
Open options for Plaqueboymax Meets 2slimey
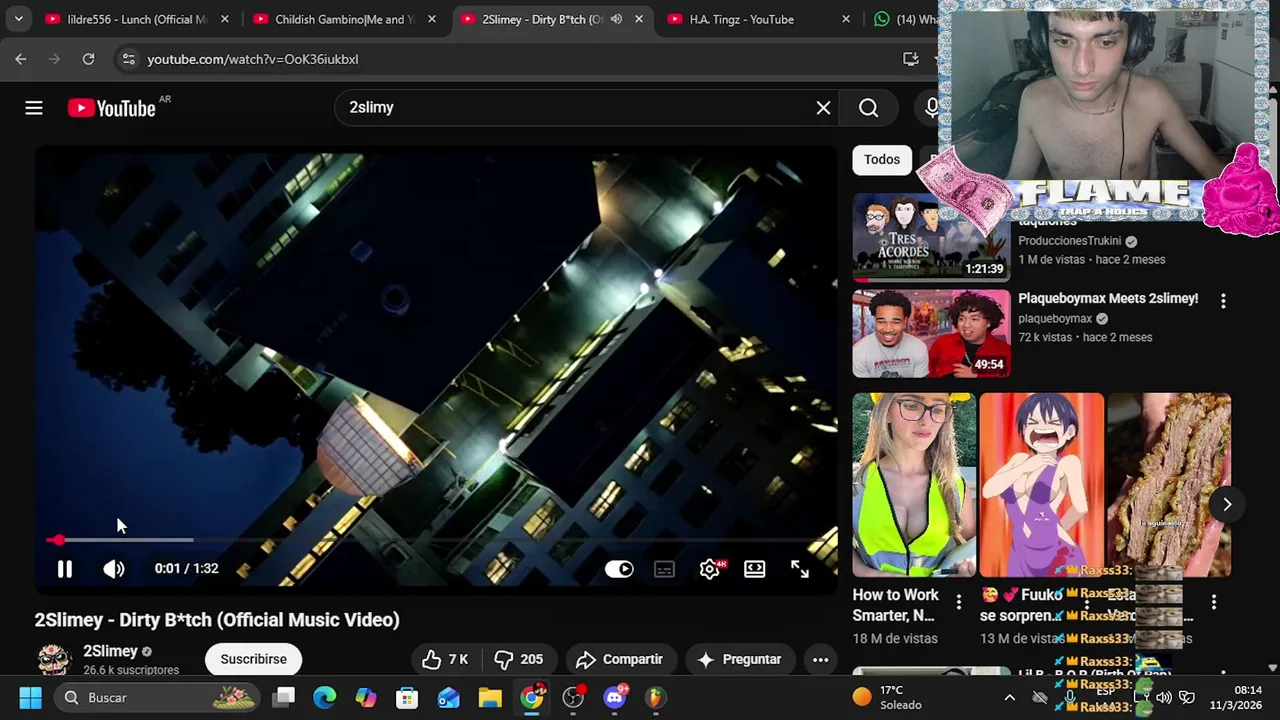[x=1222, y=300]
